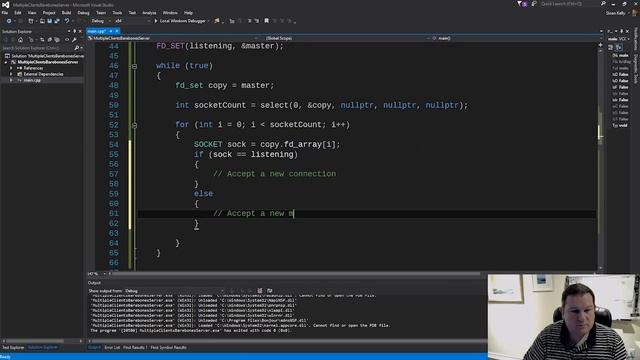
Task: Select the Solution MultipleClientsBarebonesServer node
Action: click(44, 56)
